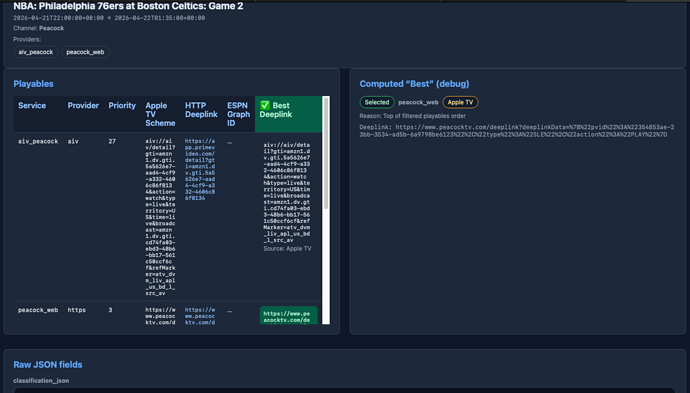This screenshot has width=690, height=393.
Task: Open the peacocktv HTTP deeplink in peacock_web row
Action: click(x=200, y=316)
